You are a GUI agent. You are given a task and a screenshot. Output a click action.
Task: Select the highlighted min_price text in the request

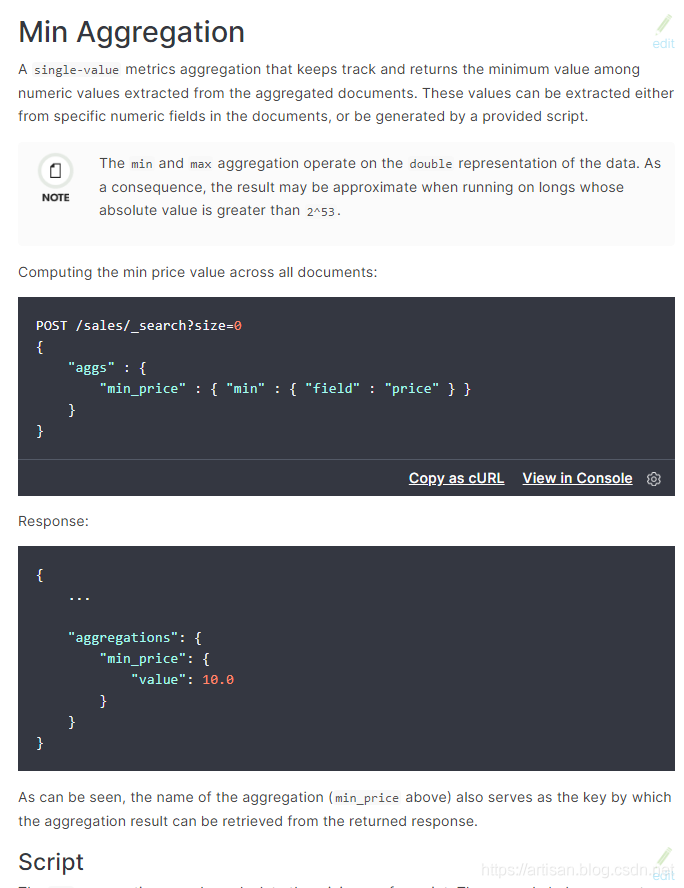coord(143,388)
